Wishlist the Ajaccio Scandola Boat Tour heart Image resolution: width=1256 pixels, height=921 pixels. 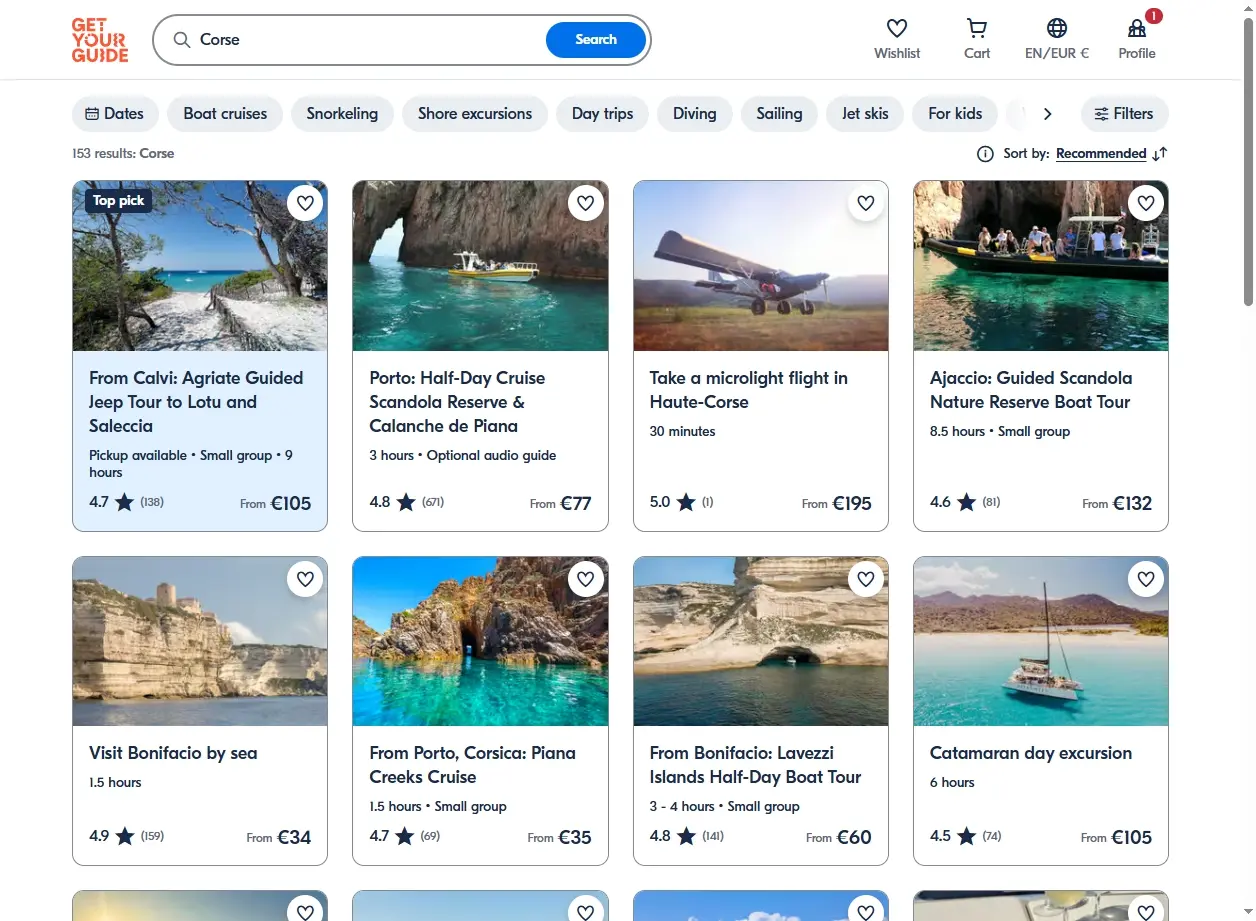[1146, 203]
